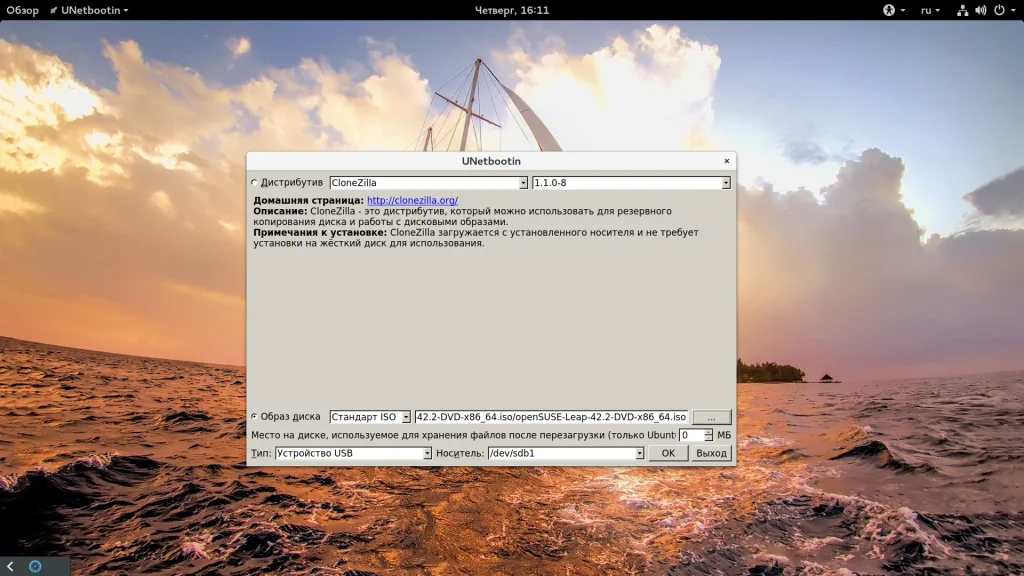Browse for image with the ... button

(711, 417)
